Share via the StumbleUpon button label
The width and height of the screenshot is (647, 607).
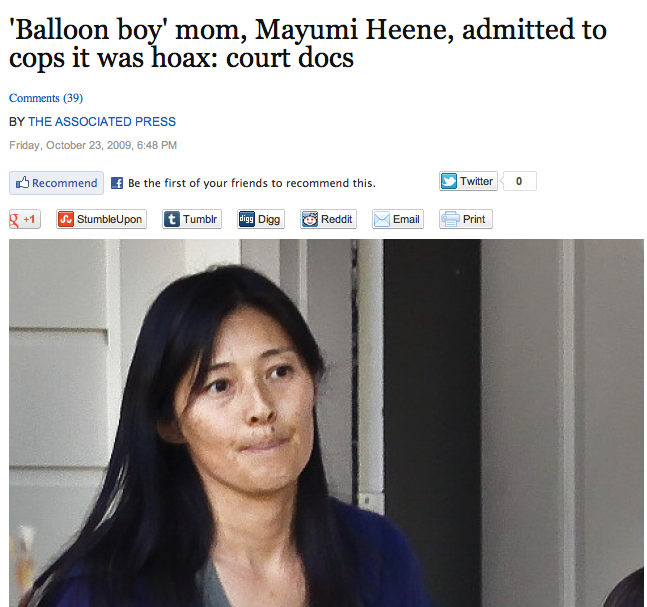[x=109, y=219]
